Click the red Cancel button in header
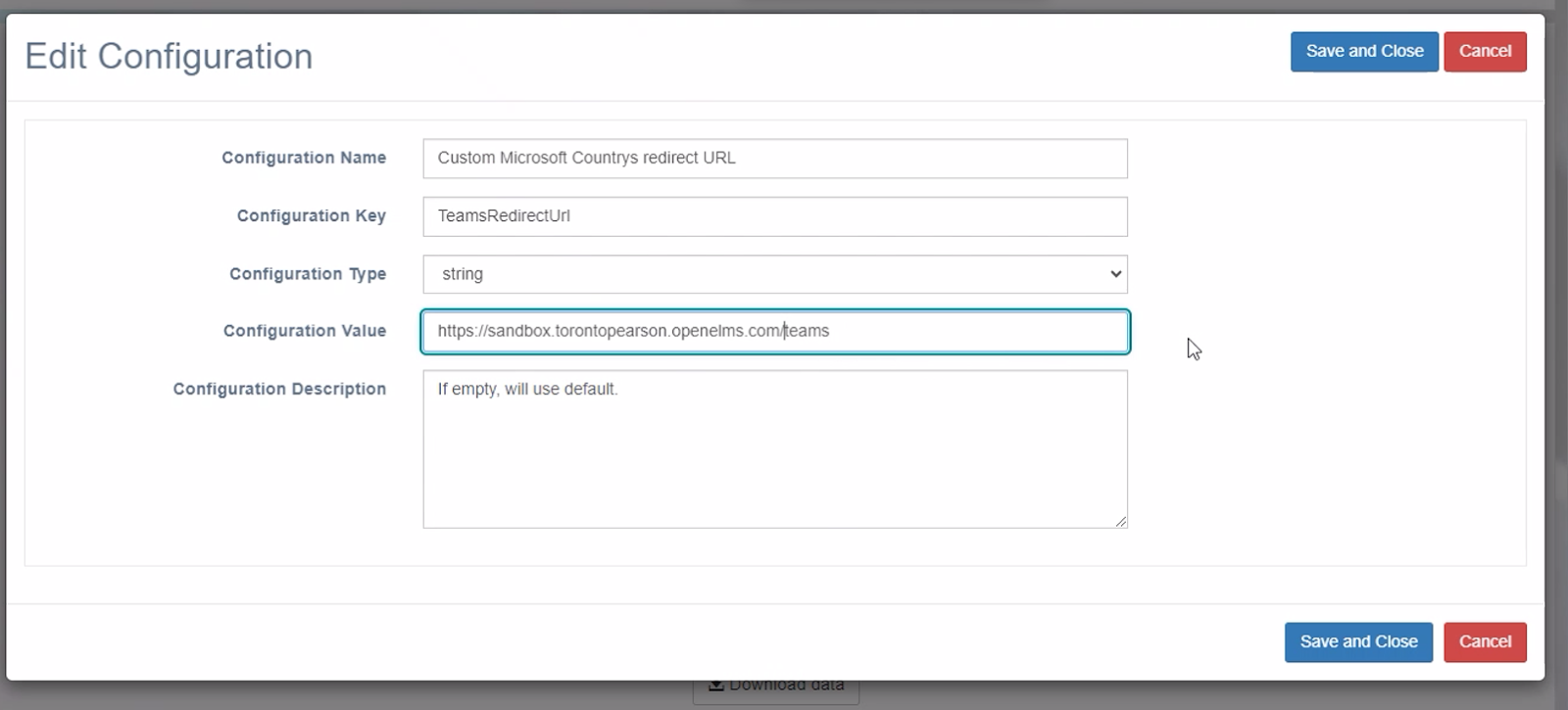This screenshot has height=710, width=1568. (1485, 52)
